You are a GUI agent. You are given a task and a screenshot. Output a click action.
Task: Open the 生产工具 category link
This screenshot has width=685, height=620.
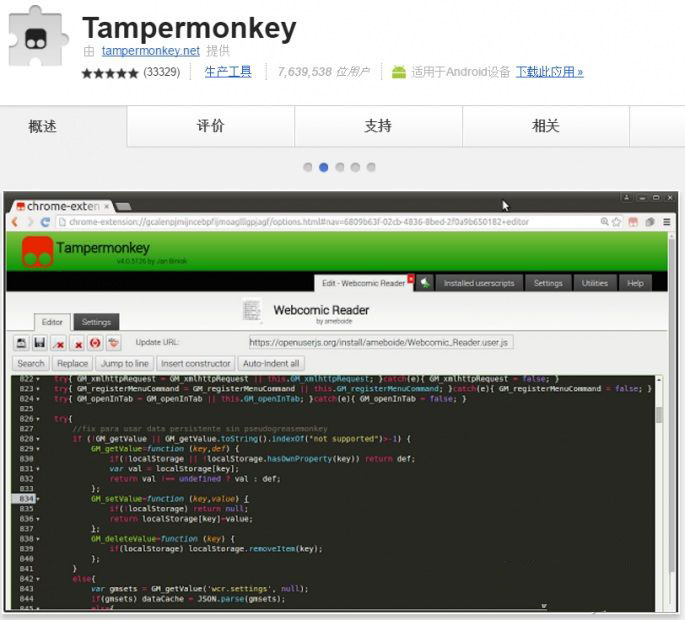[x=228, y=72]
